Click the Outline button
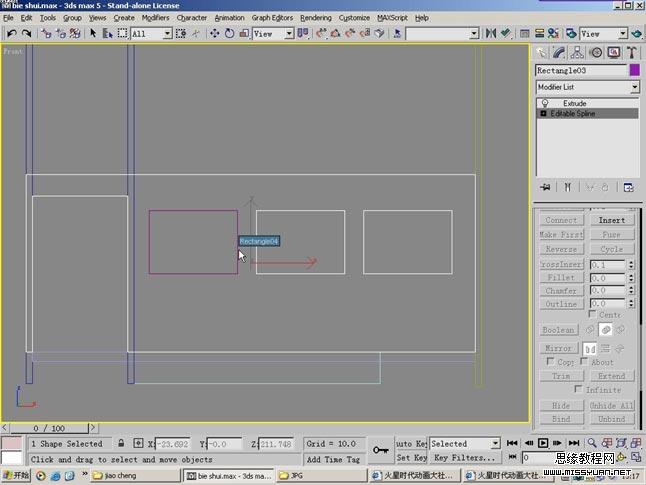This screenshot has width=646, height=485. [x=562, y=304]
